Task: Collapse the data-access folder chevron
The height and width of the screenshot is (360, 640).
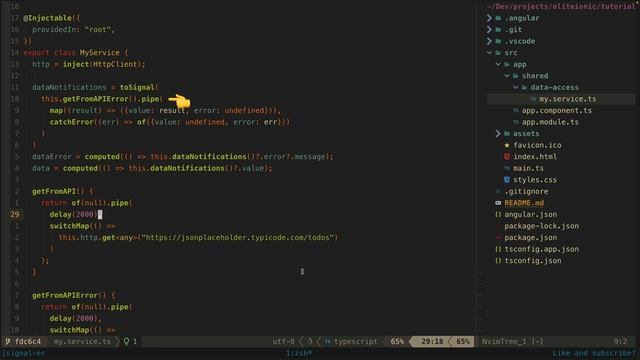Action: pos(516,87)
